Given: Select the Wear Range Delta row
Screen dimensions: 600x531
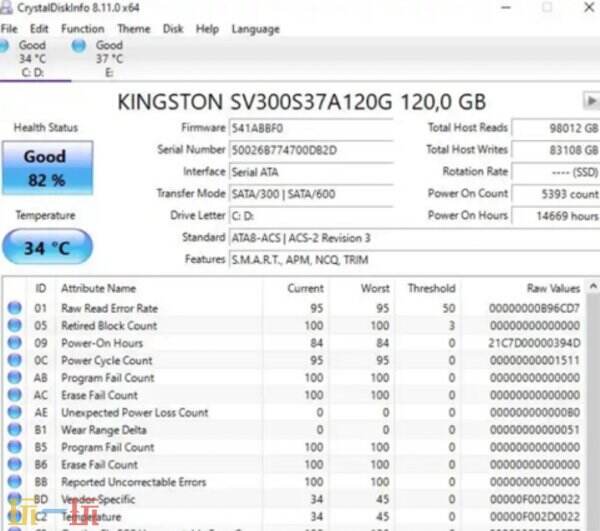Looking at the screenshot, I should click(x=295, y=430).
